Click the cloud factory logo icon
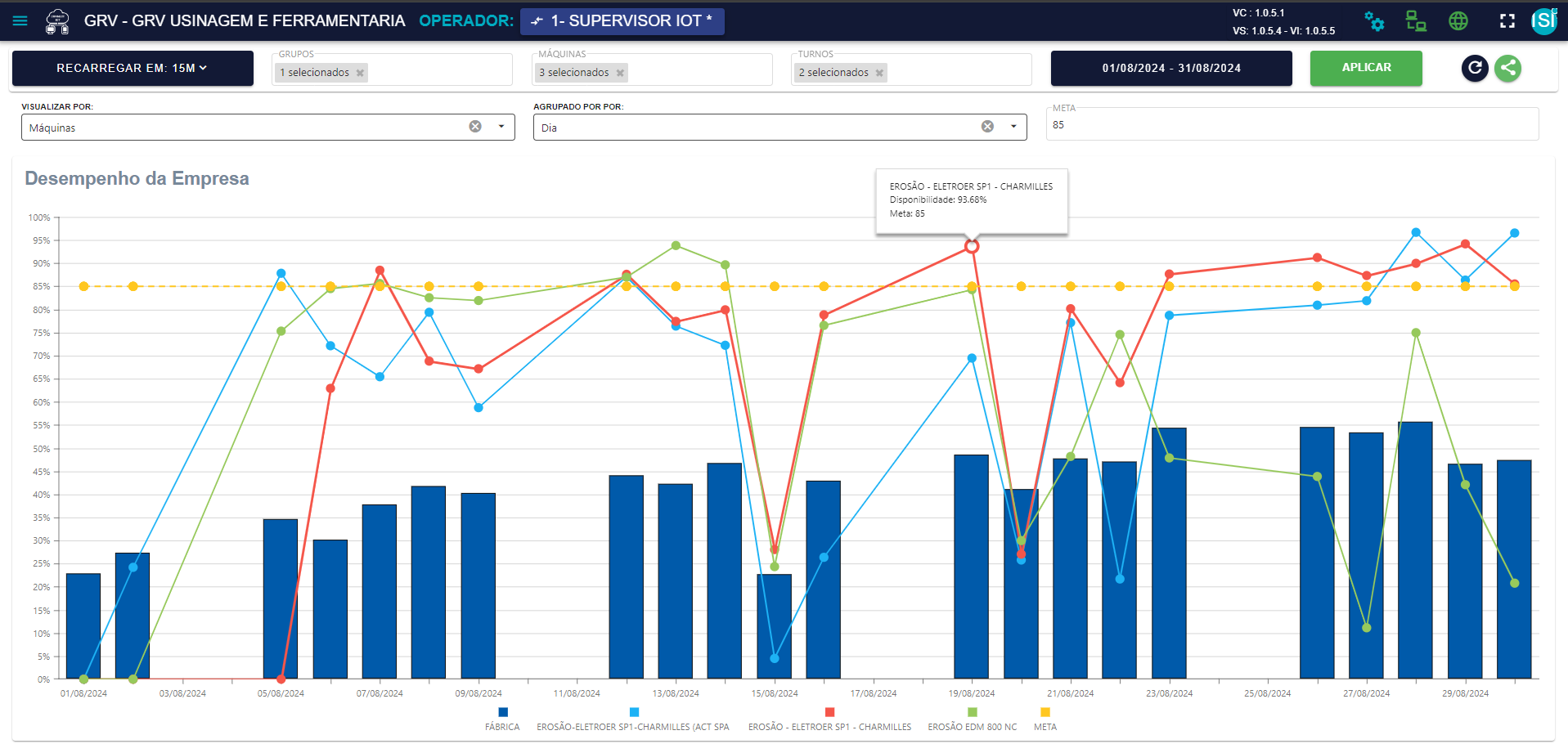This screenshot has height=744, width=1568. pyautogui.click(x=57, y=21)
